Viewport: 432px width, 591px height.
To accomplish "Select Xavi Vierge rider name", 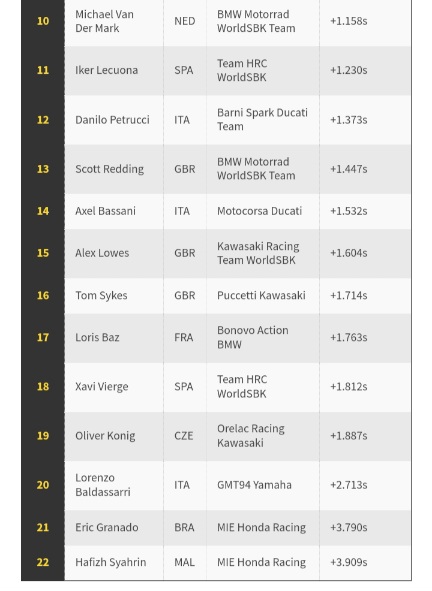I will coord(101,386).
